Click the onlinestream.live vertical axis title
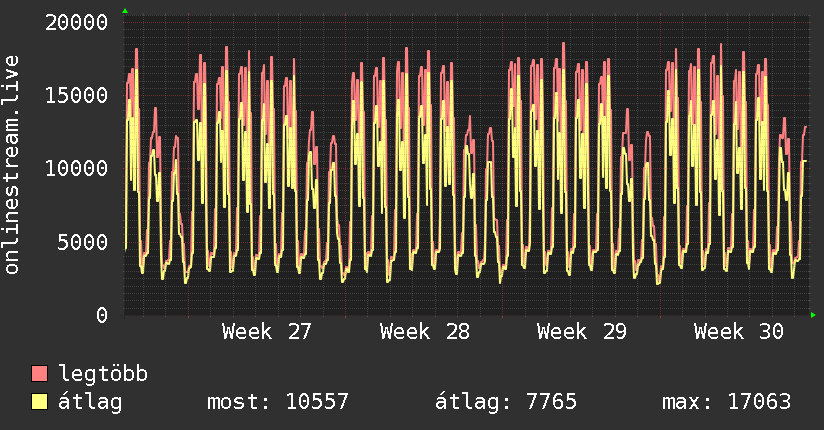824x430 pixels. tap(11, 165)
